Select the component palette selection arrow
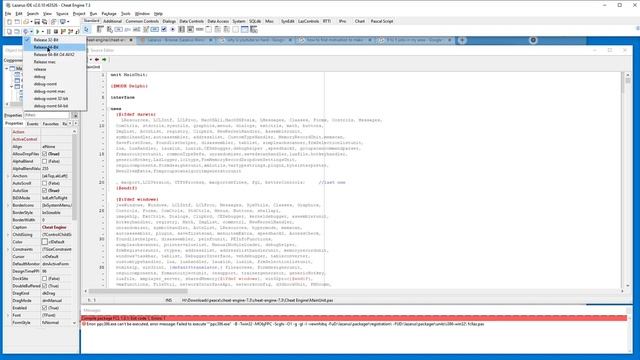Image resolution: width=640 pixels, height=360 pixels. (x=86, y=29)
